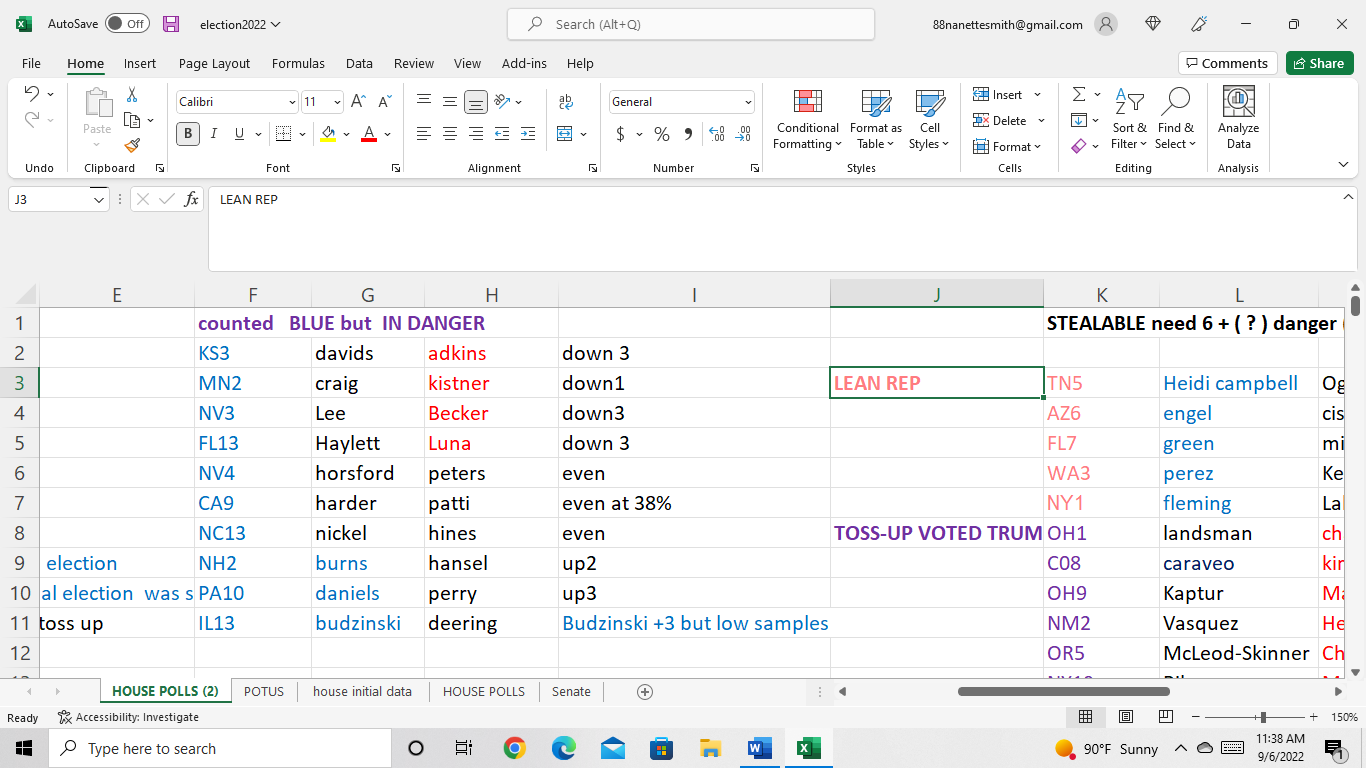Open the Comments button

(1227, 63)
